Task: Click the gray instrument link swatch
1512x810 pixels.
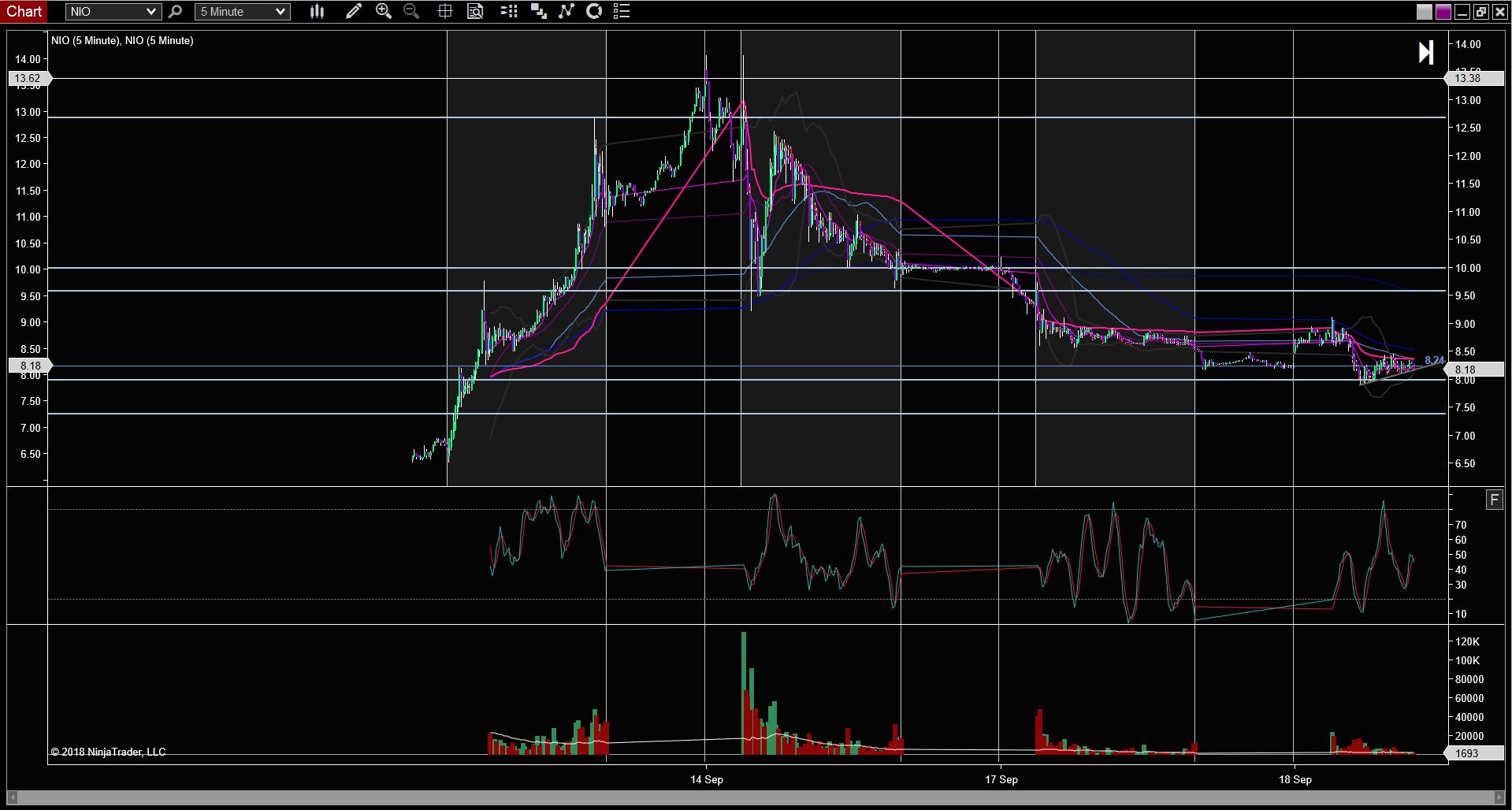Action: tap(1425, 12)
